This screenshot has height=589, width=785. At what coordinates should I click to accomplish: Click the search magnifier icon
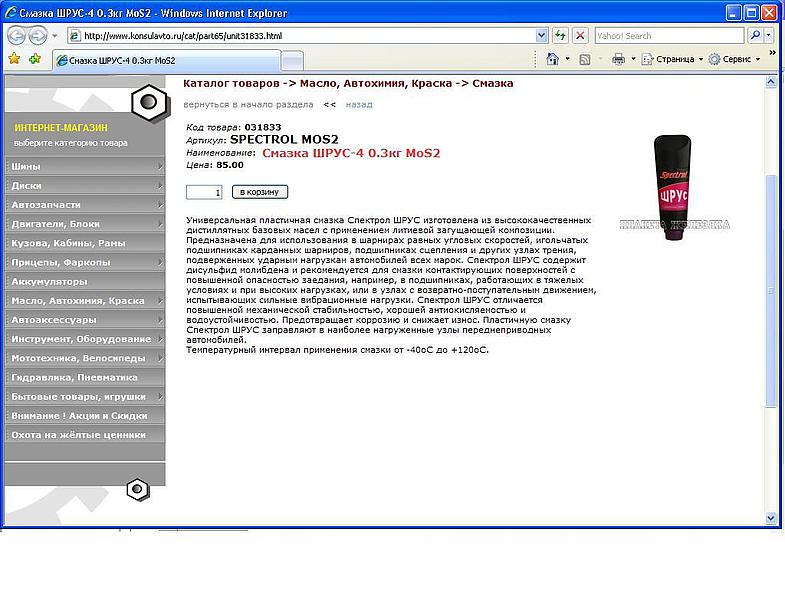754,36
